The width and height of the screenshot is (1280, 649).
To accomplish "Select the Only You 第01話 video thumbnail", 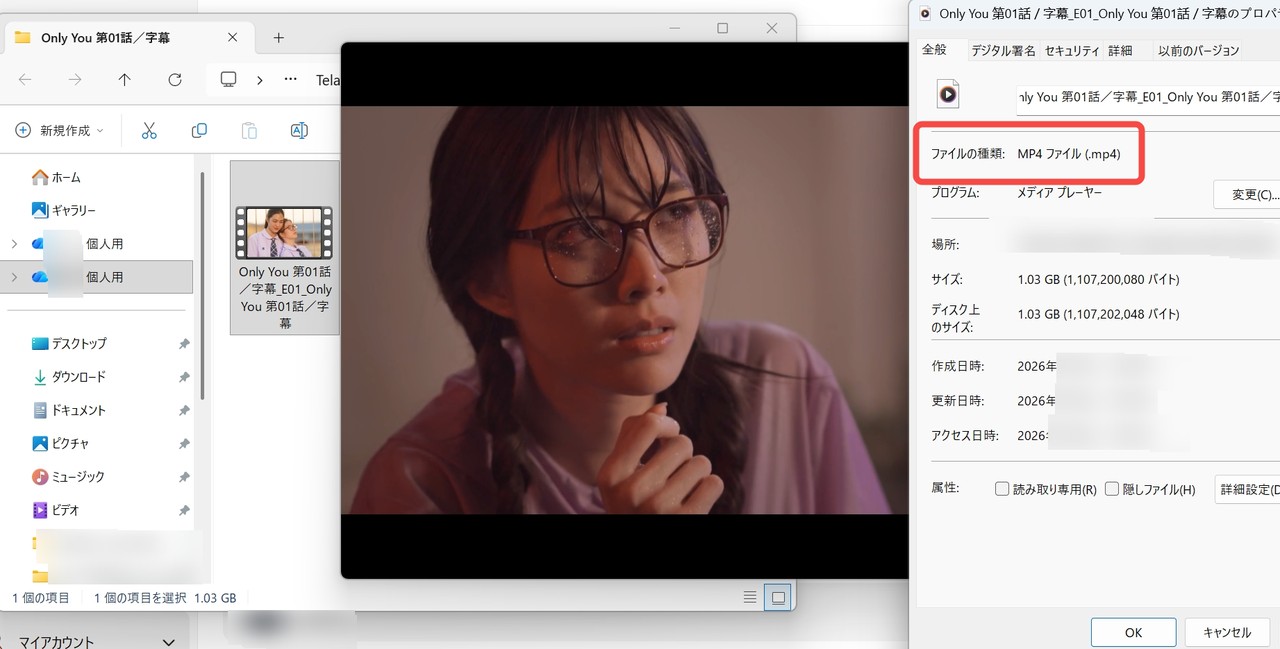I will [x=284, y=230].
